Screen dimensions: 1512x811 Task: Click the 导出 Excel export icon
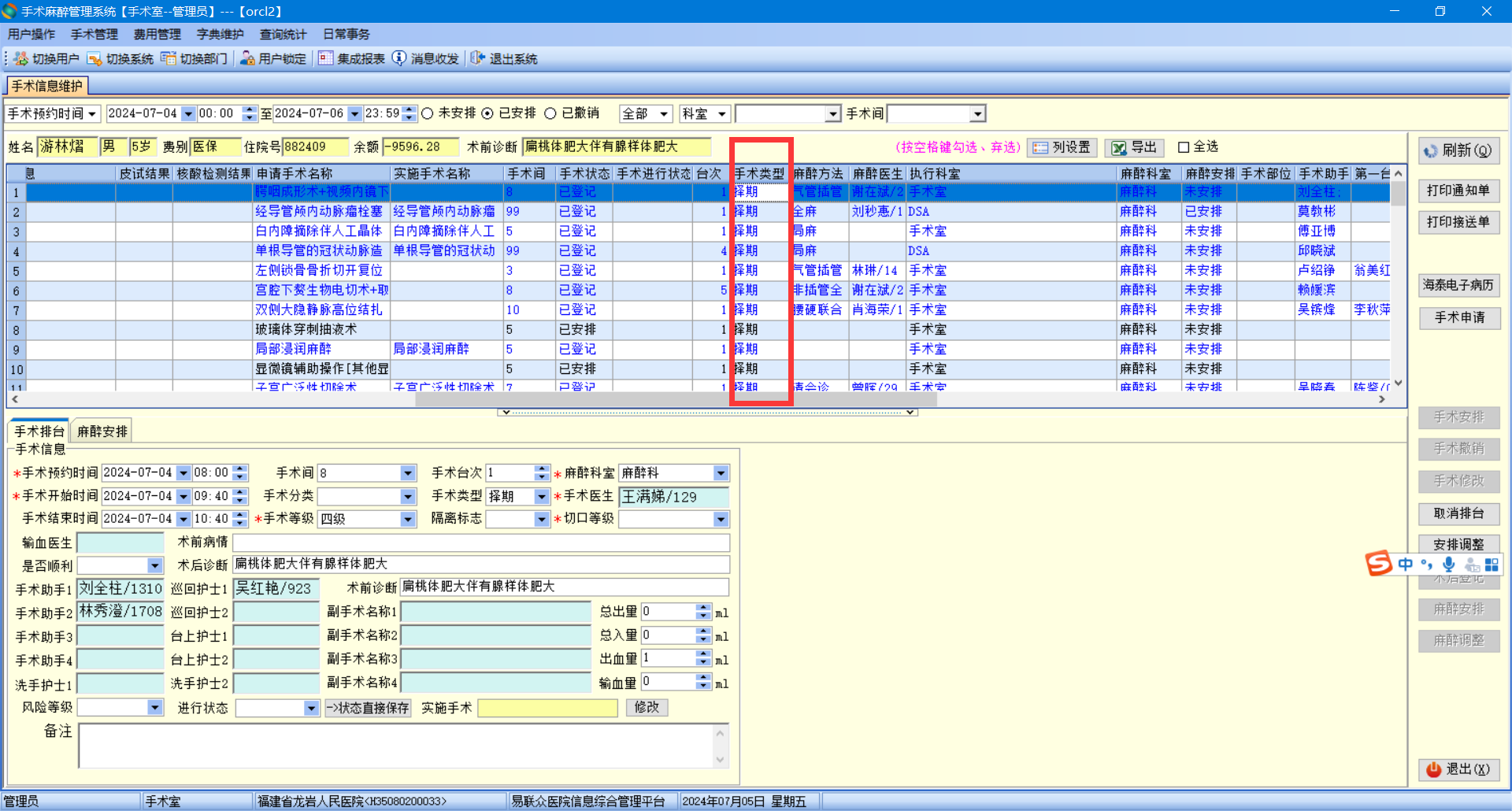point(1119,148)
